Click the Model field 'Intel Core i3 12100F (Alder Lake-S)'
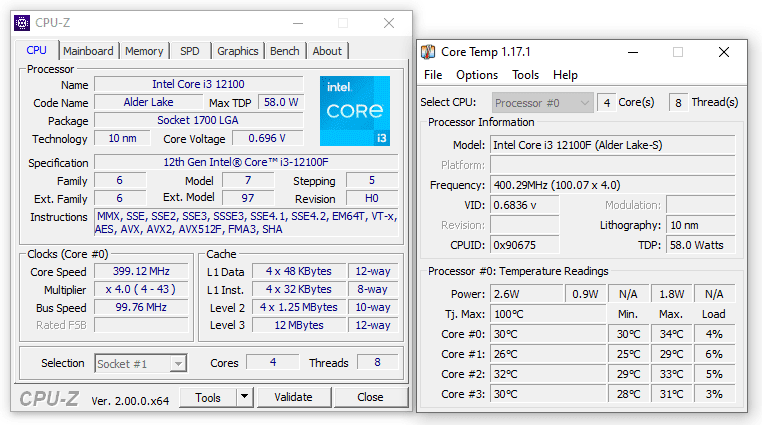Screen dimensions: 762x425 pos(612,145)
